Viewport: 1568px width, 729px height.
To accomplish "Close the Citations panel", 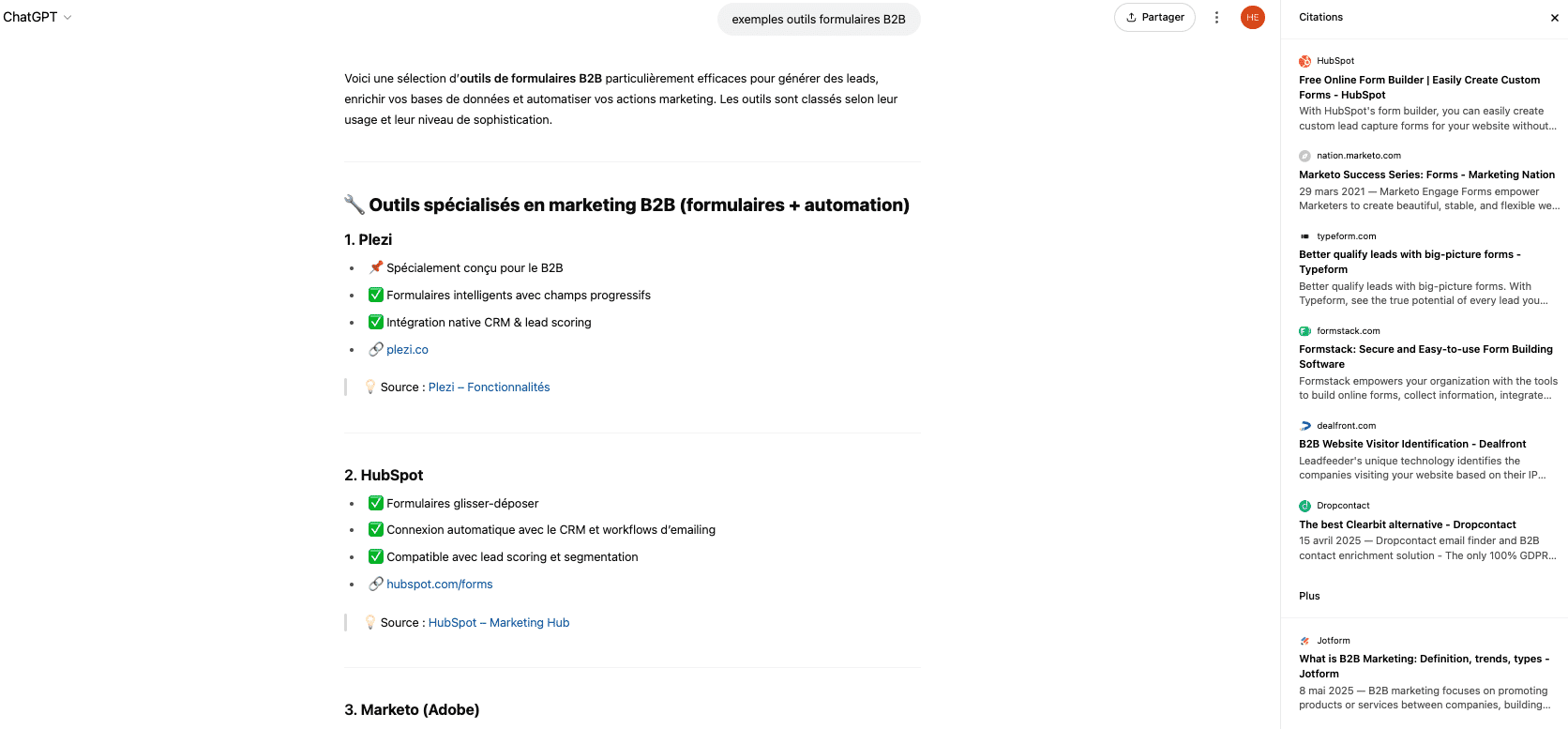I will click(x=1554, y=17).
